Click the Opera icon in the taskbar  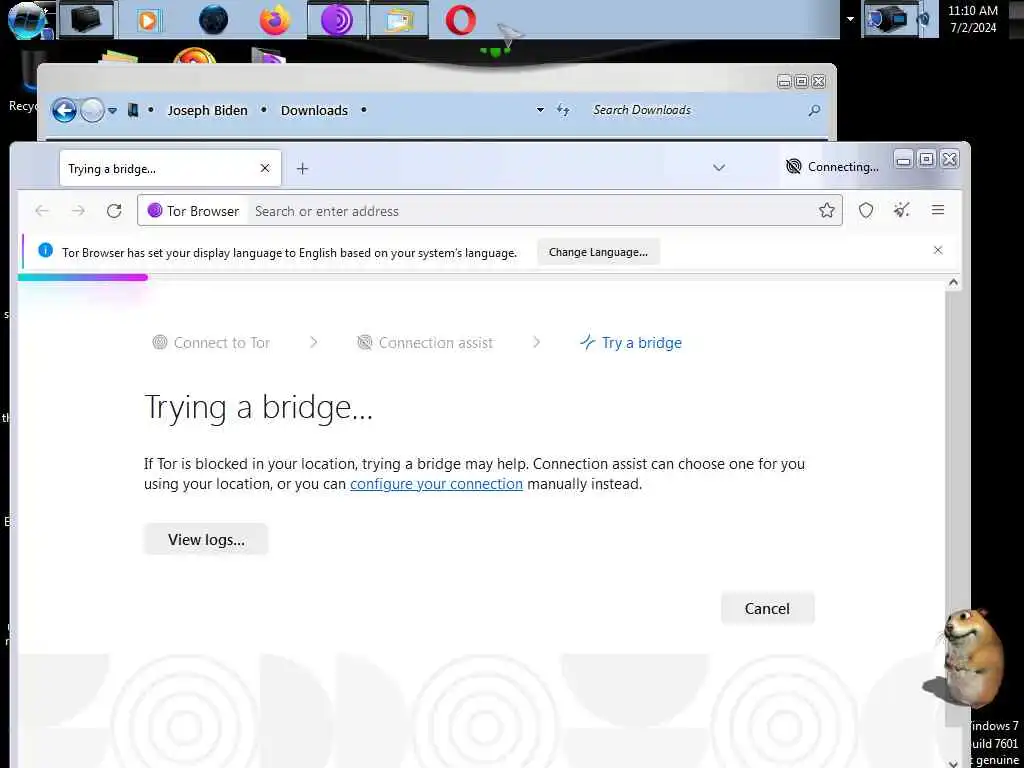coord(461,20)
